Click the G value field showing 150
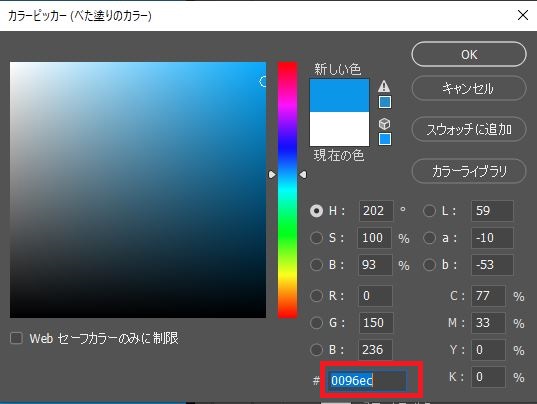 click(x=375, y=323)
